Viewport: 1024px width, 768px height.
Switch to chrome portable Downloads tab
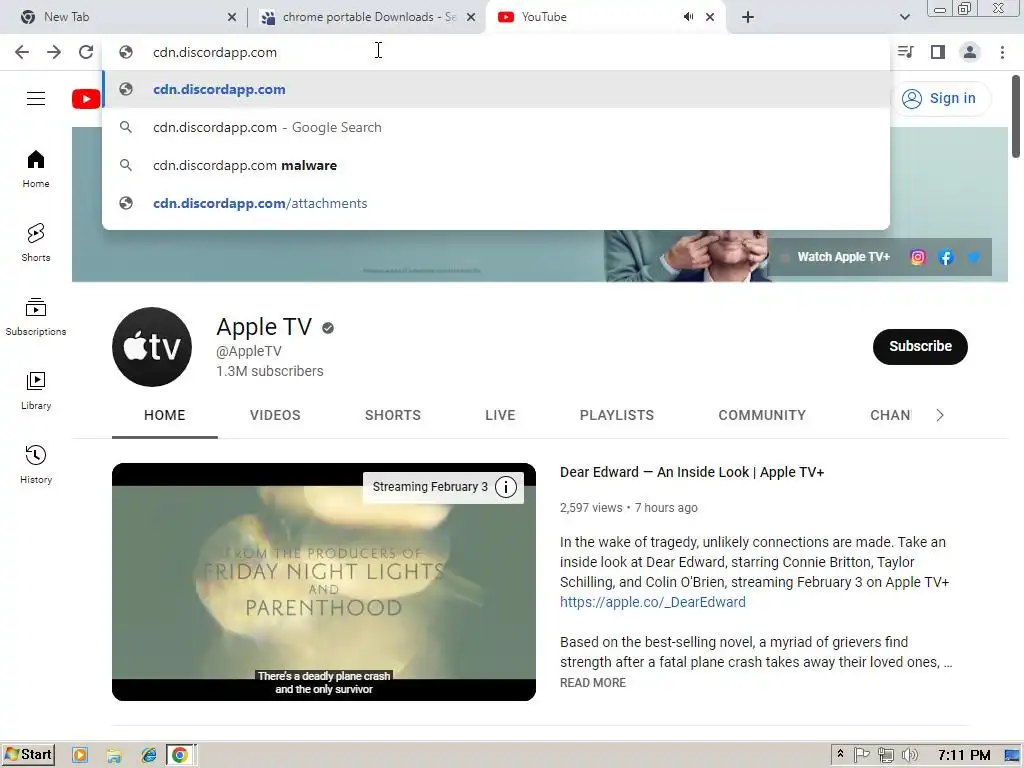click(x=369, y=17)
